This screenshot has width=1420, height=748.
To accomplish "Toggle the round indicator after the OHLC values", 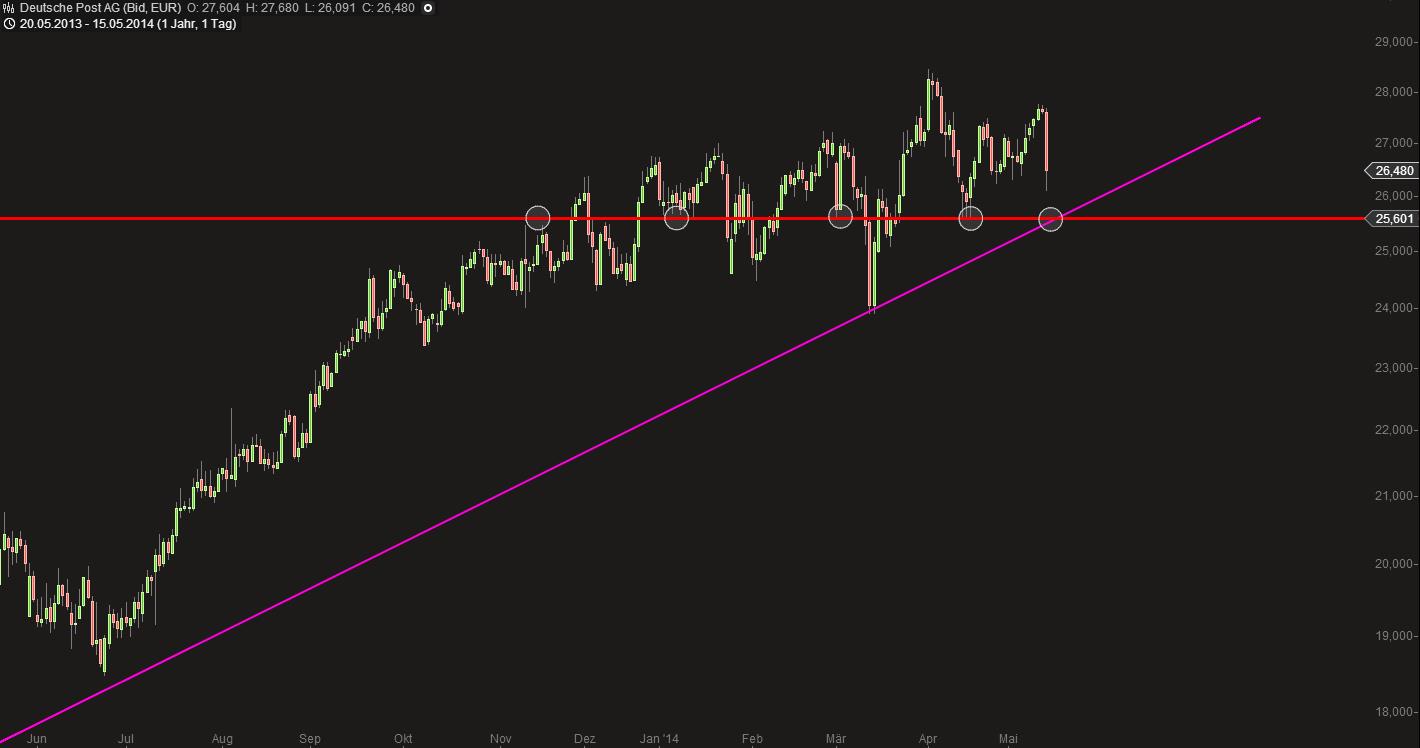I will point(428,8).
